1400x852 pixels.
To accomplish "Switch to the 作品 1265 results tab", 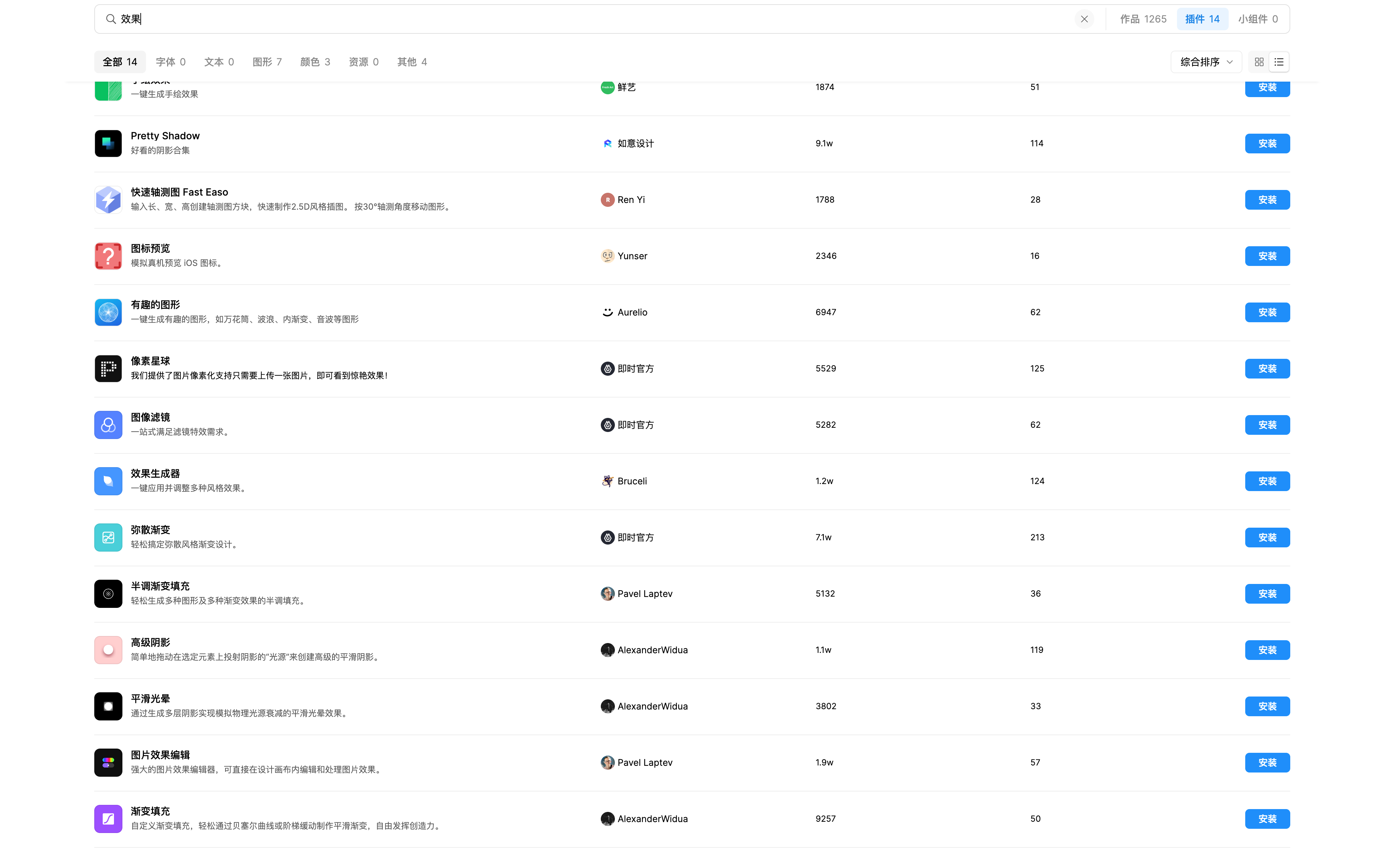I will (x=1143, y=19).
